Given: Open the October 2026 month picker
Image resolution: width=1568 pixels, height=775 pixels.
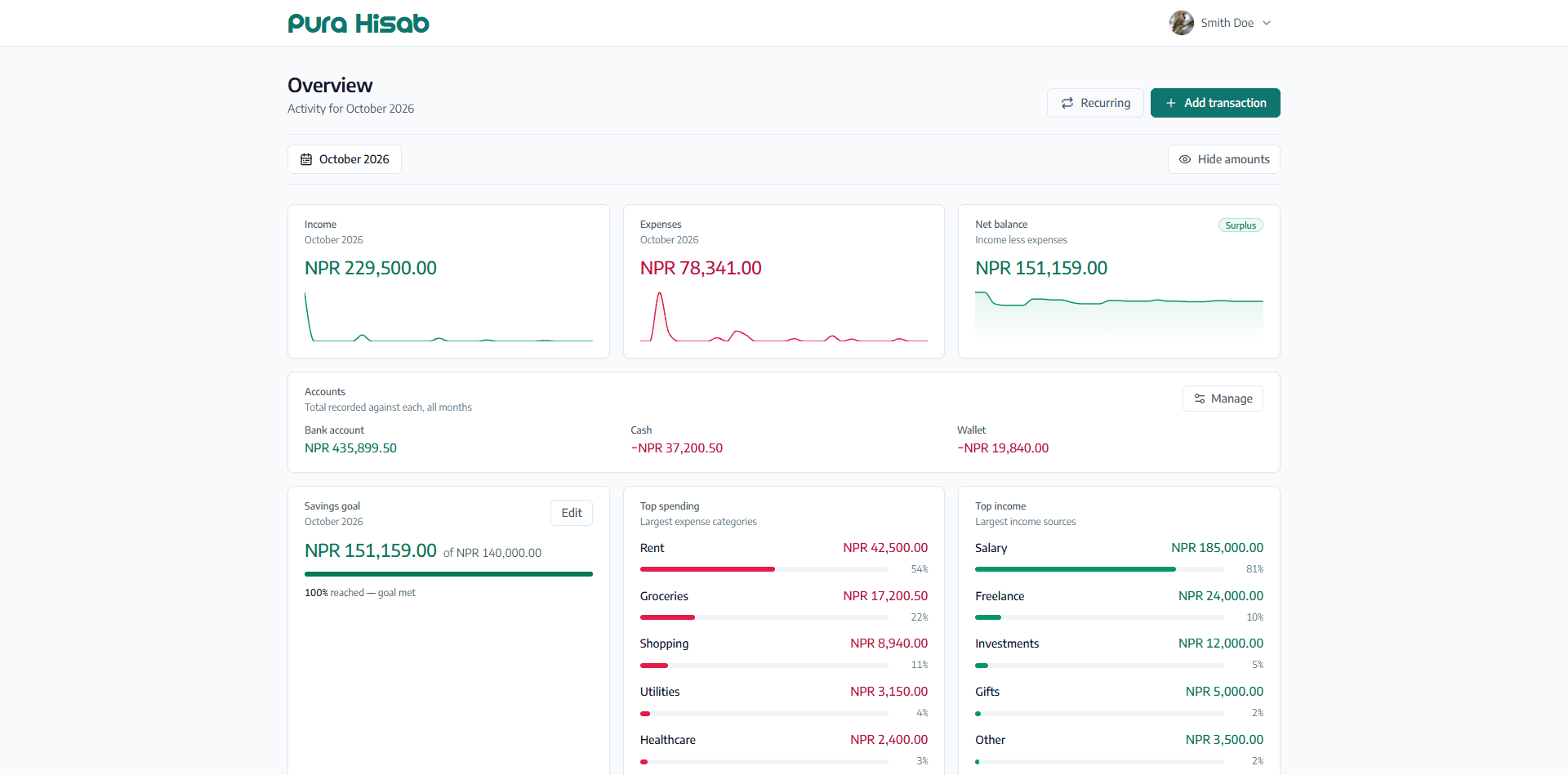Looking at the screenshot, I should click(345, 159).
